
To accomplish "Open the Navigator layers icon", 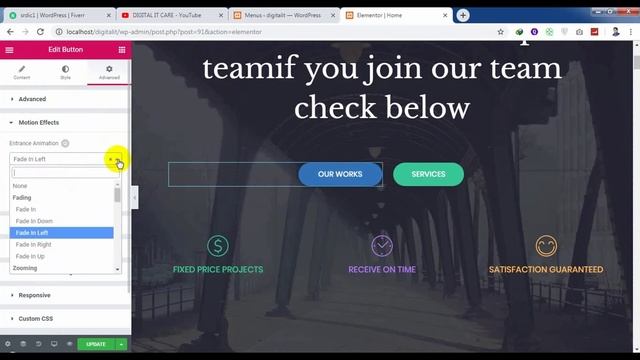I will 23,344.
